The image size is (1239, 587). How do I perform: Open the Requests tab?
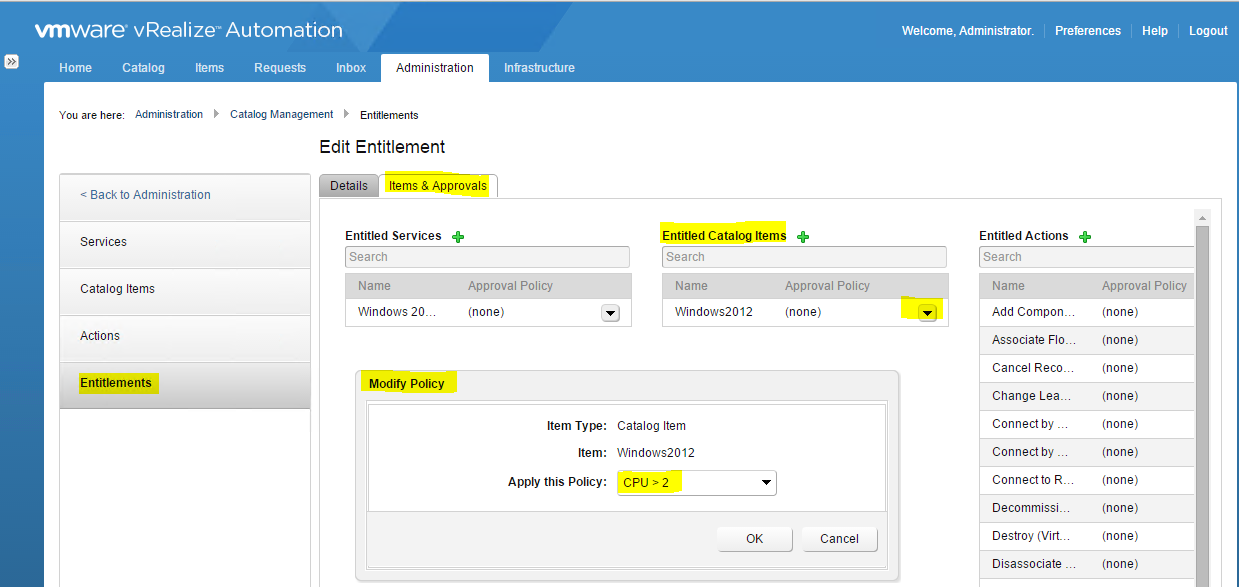(x=280, y=68)
